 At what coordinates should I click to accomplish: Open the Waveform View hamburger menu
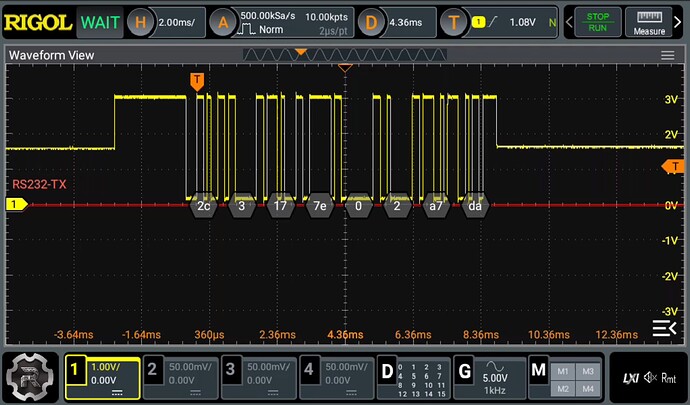[x=668, y=55]
